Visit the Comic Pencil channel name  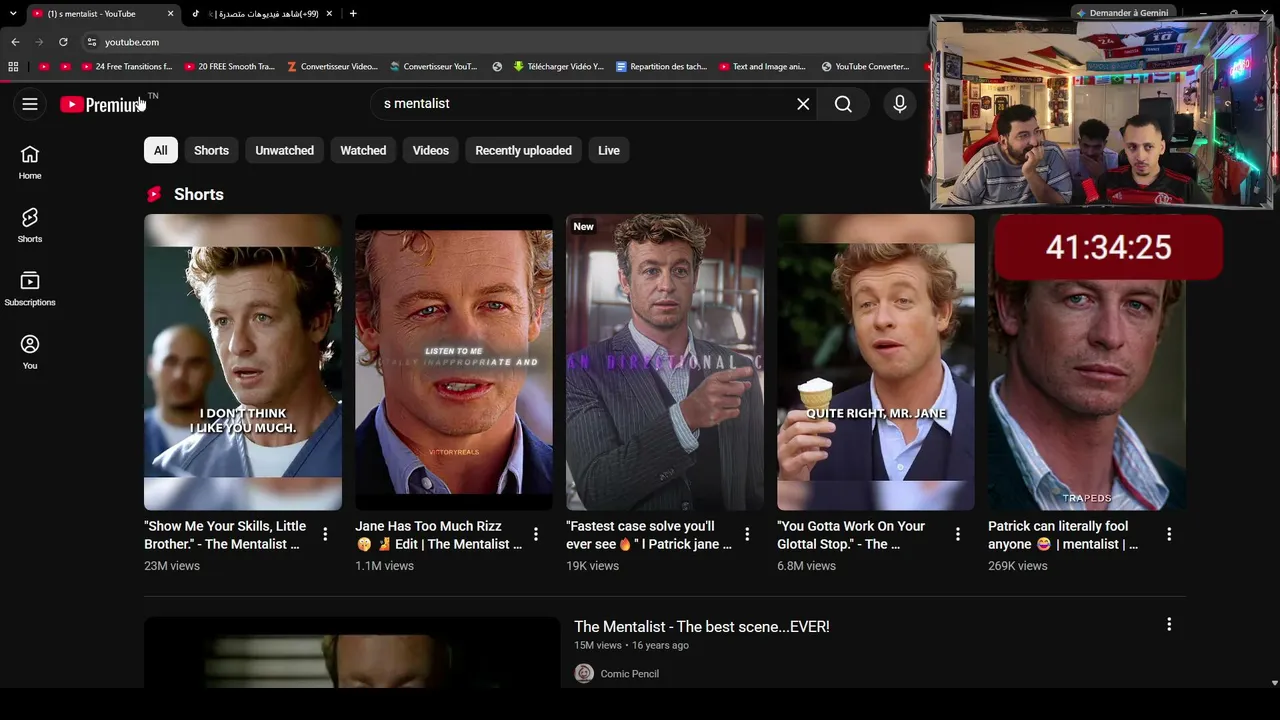coord(630,674)
